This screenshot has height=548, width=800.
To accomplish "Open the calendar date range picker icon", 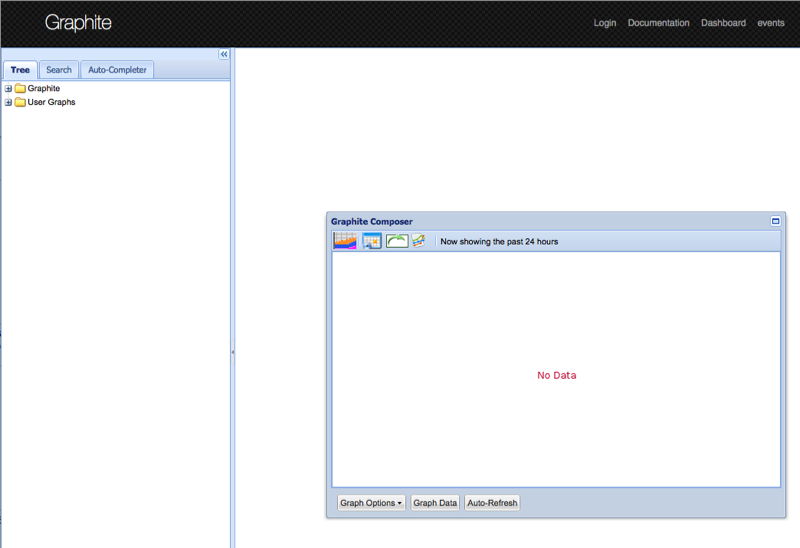I will click(x=372, y=241).
